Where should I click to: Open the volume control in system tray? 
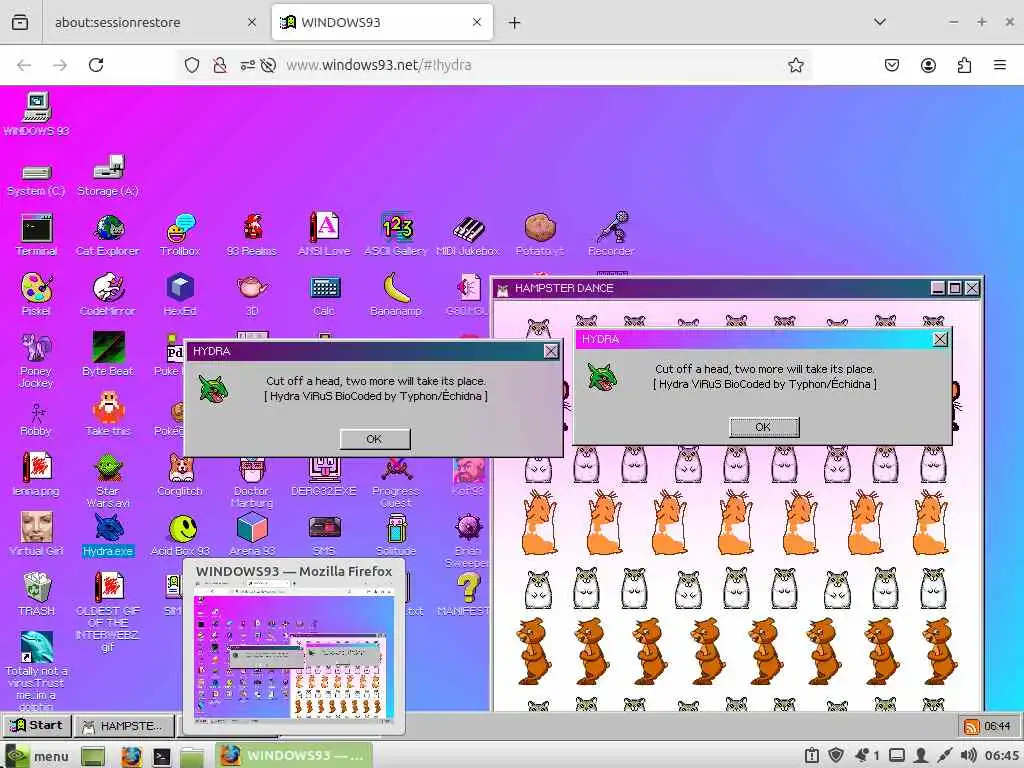968,756
